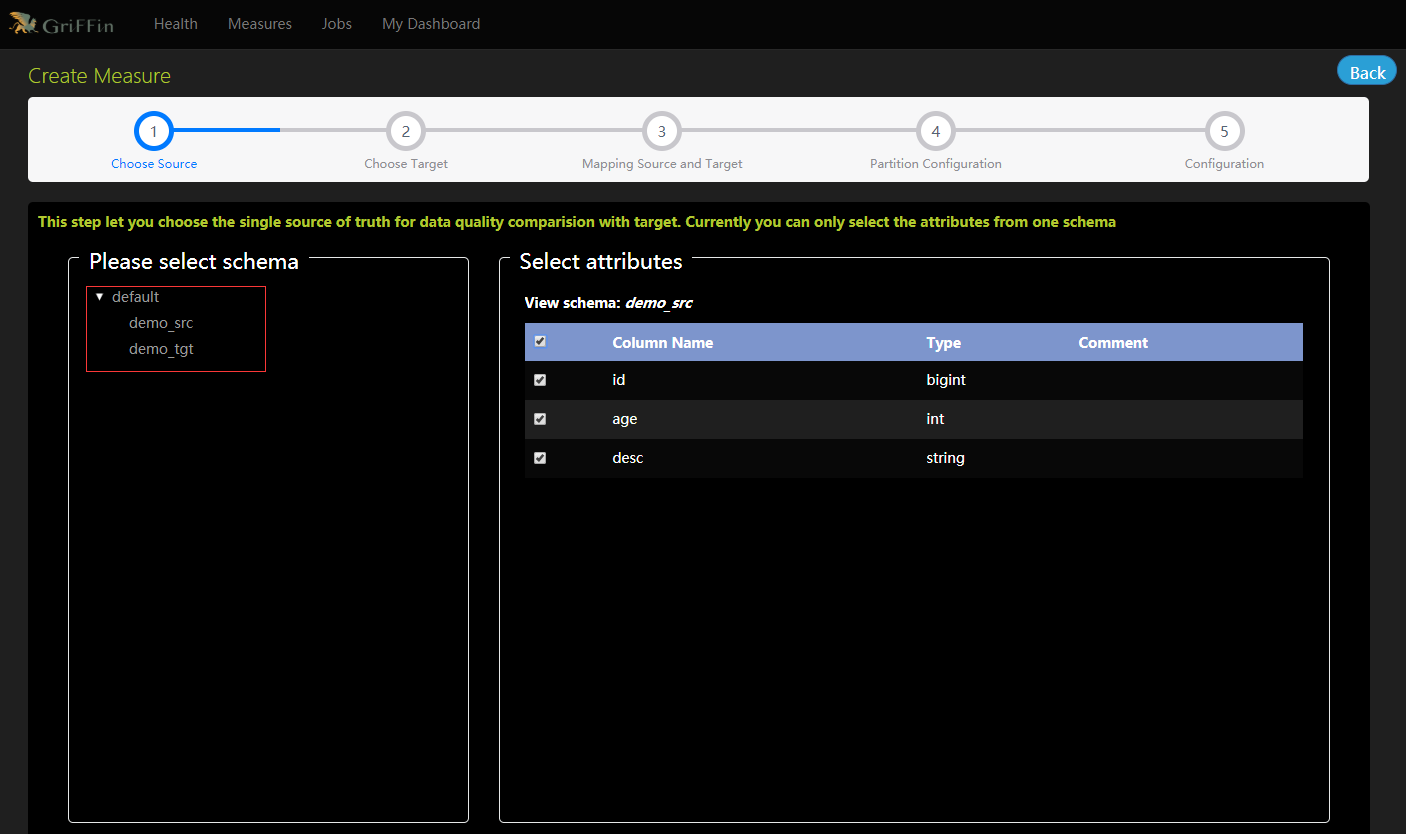Click the id column name cell
The height and width of the screenshot is (834, 1406).
[x=619, y=380]
